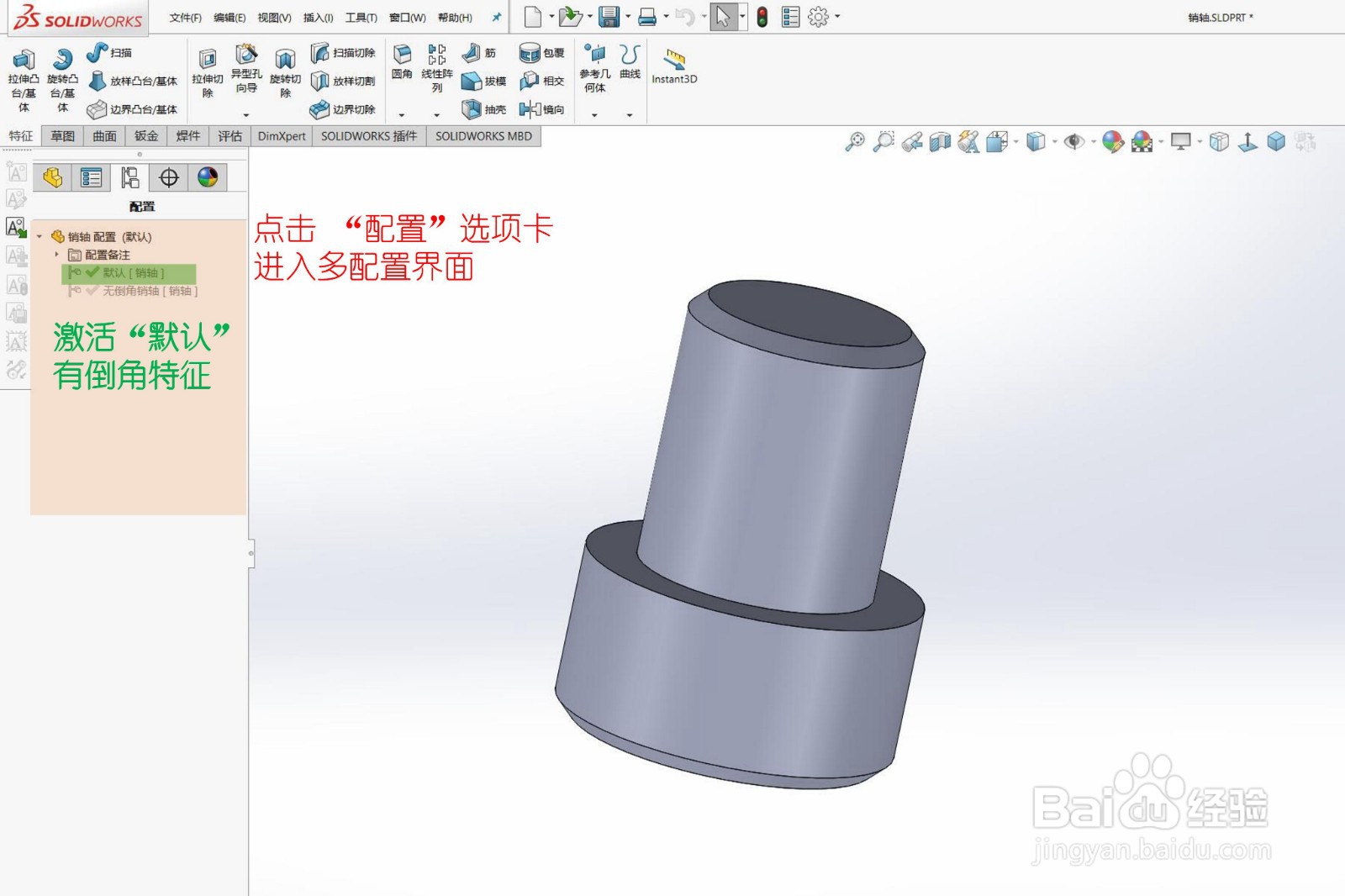Collapse the 销轴 配置 tree node
1345x896 pixels.
coord(39,237)
